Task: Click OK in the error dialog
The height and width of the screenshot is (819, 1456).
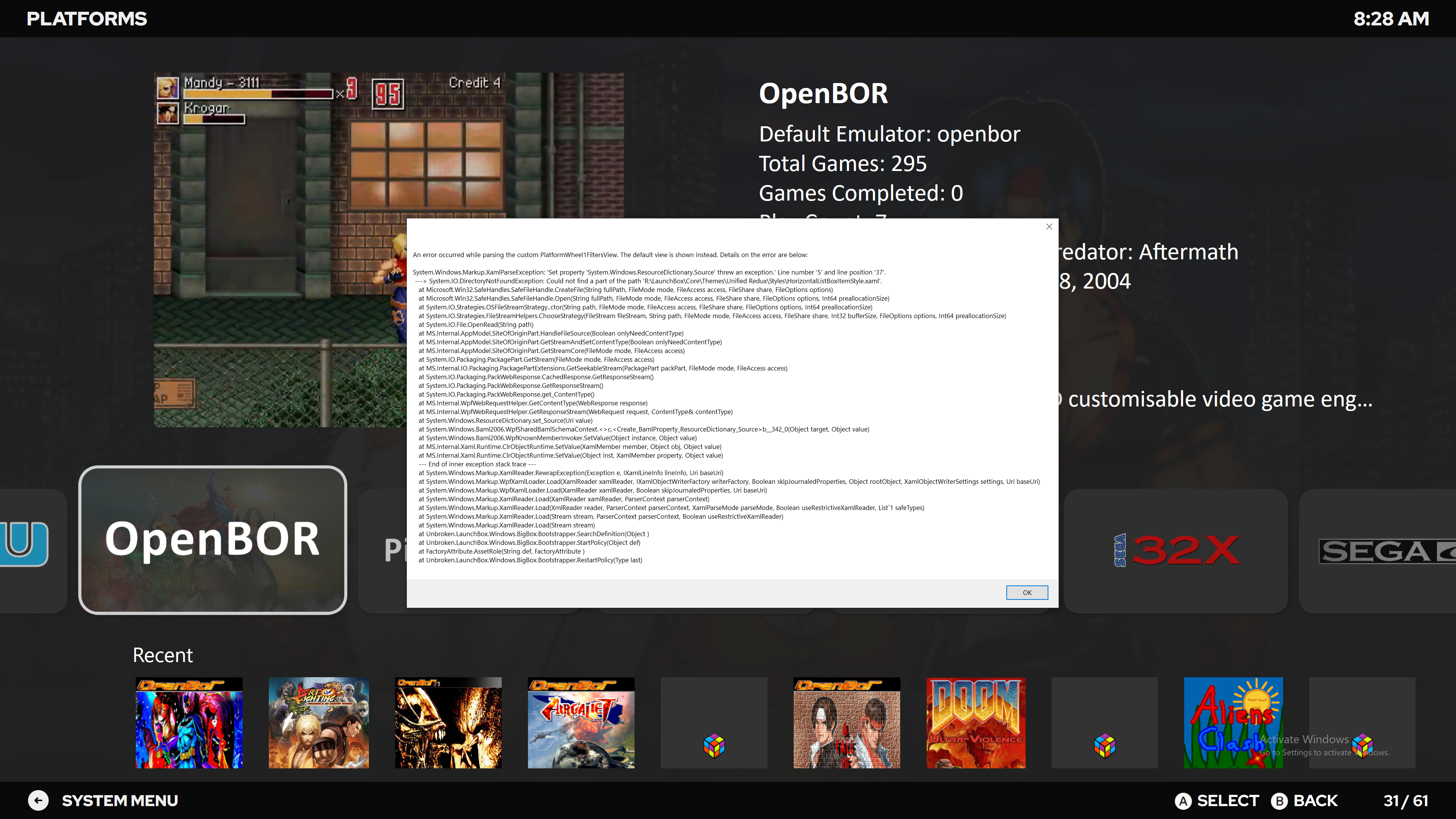Action: pos(1026,592)
